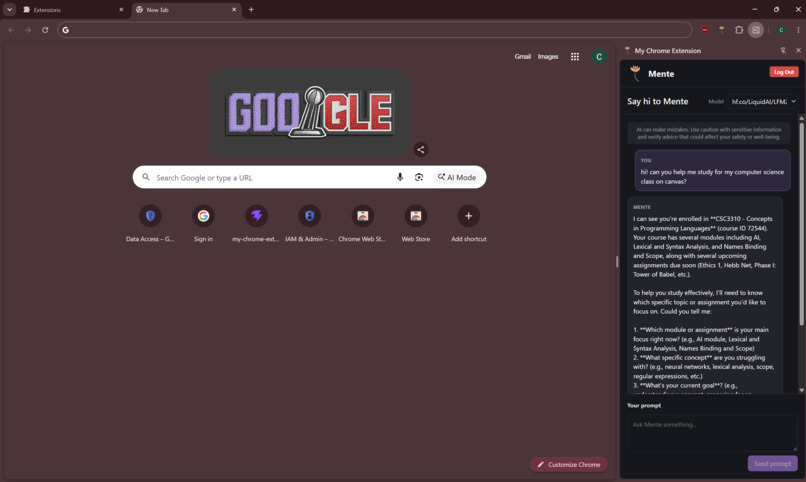Viewport: 806px width, 482px height.
Task: Click your message about computer science class
Action: (x=712, y=170)
